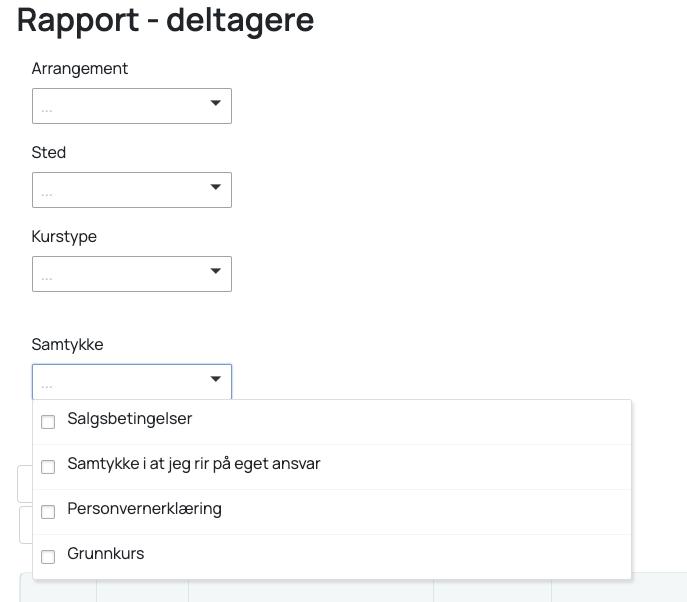Select the Grunnkurs list entry text
Screen dimensions: 687x602
coord(105,554)
